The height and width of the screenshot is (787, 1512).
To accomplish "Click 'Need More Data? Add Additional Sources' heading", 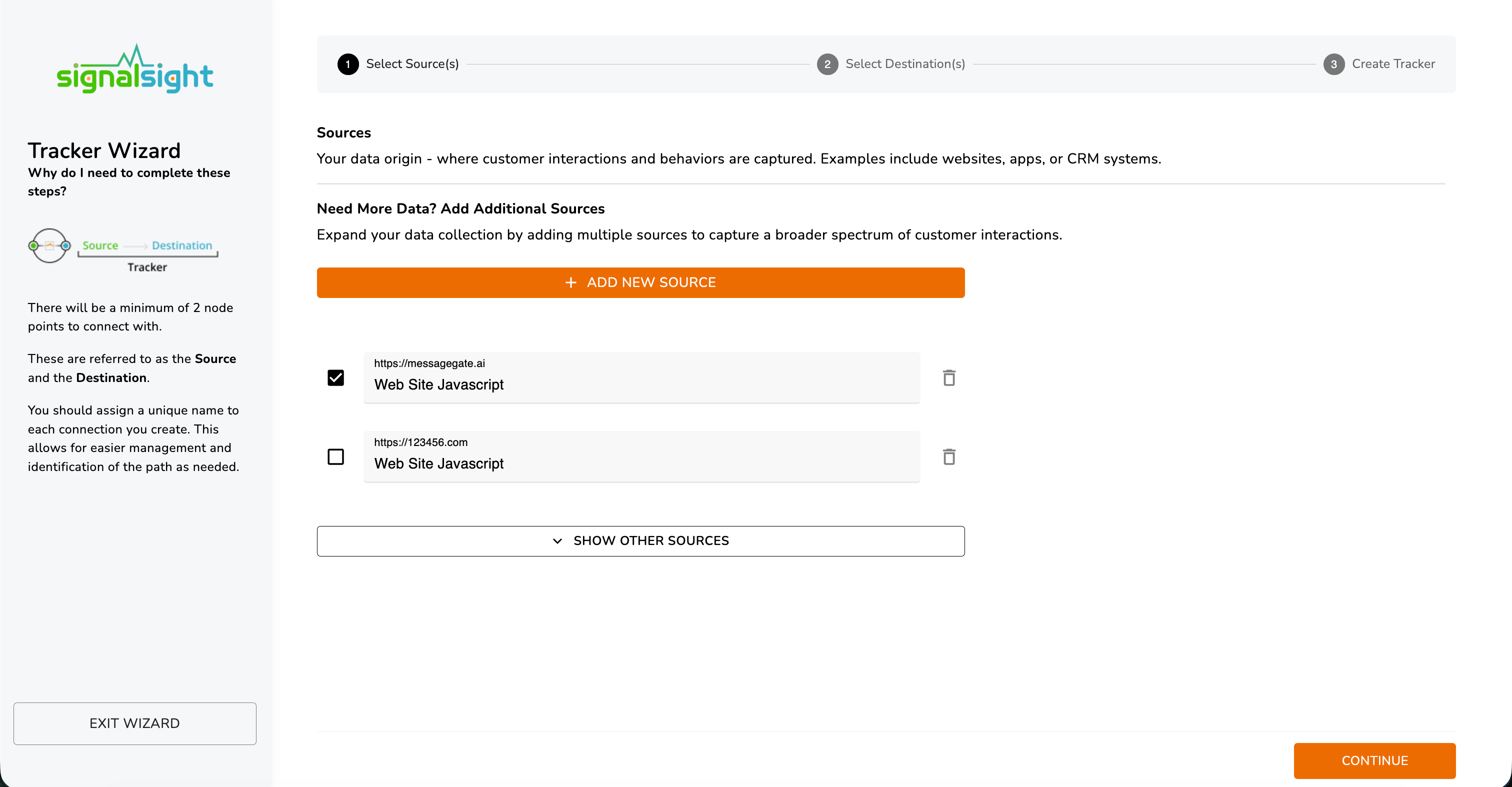I will tap(461, 208).
